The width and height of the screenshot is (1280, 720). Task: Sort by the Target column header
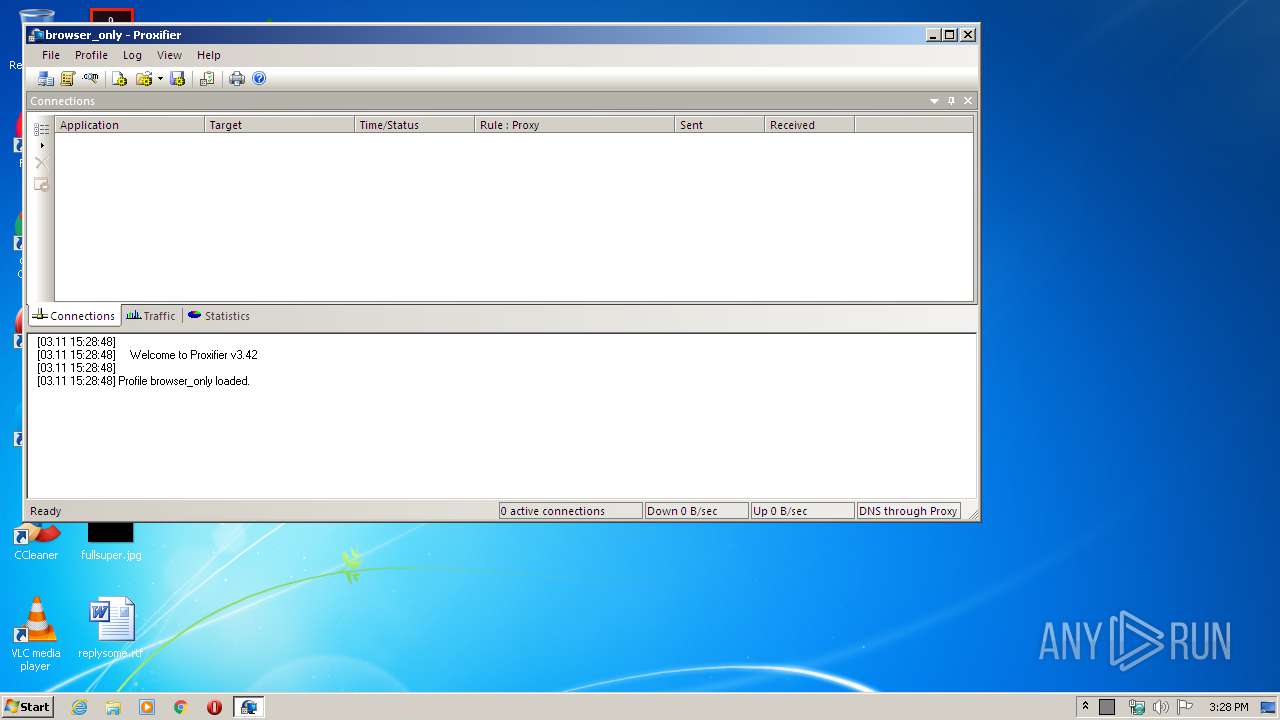point(279,125)
